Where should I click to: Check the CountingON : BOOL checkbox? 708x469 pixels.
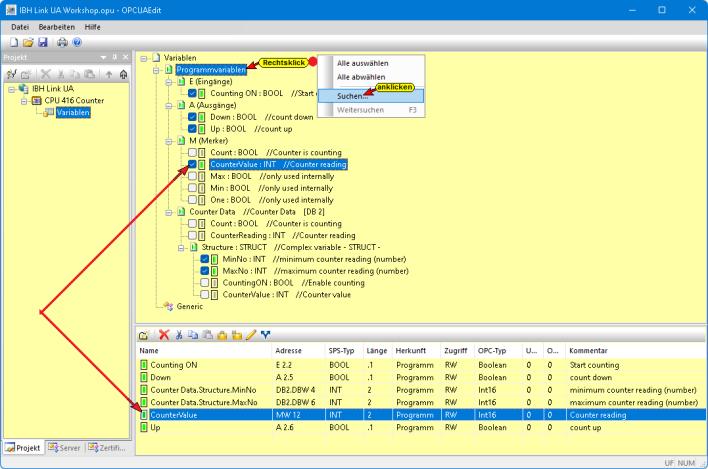tap(205, 283)
